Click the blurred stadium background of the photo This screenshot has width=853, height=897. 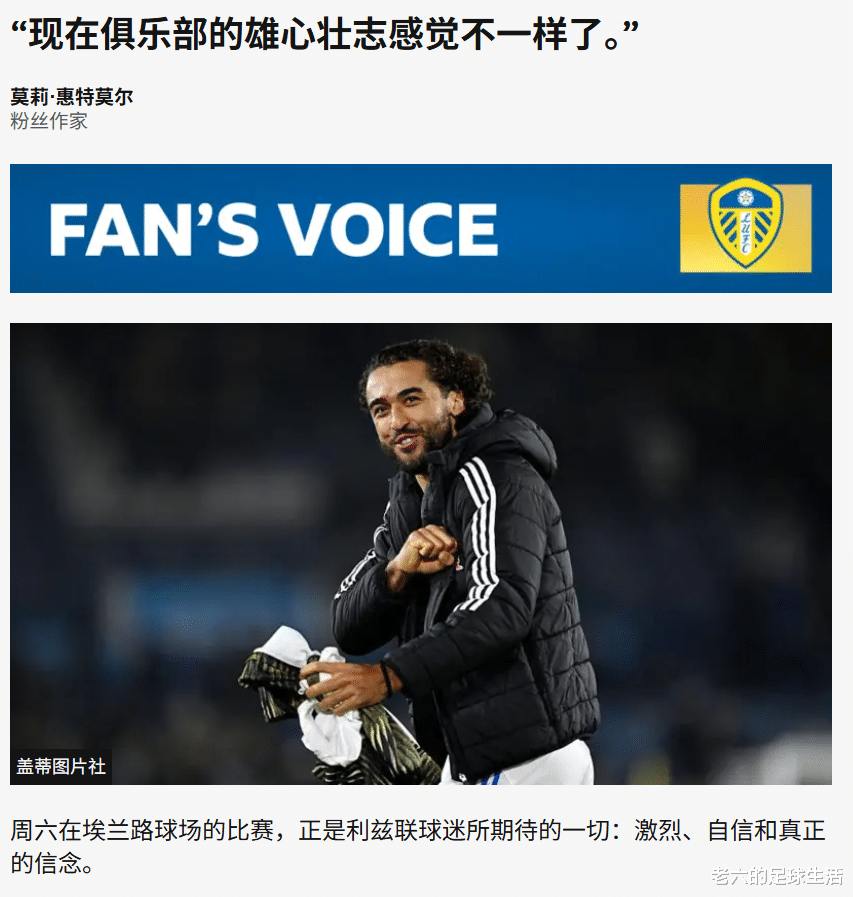172,515
